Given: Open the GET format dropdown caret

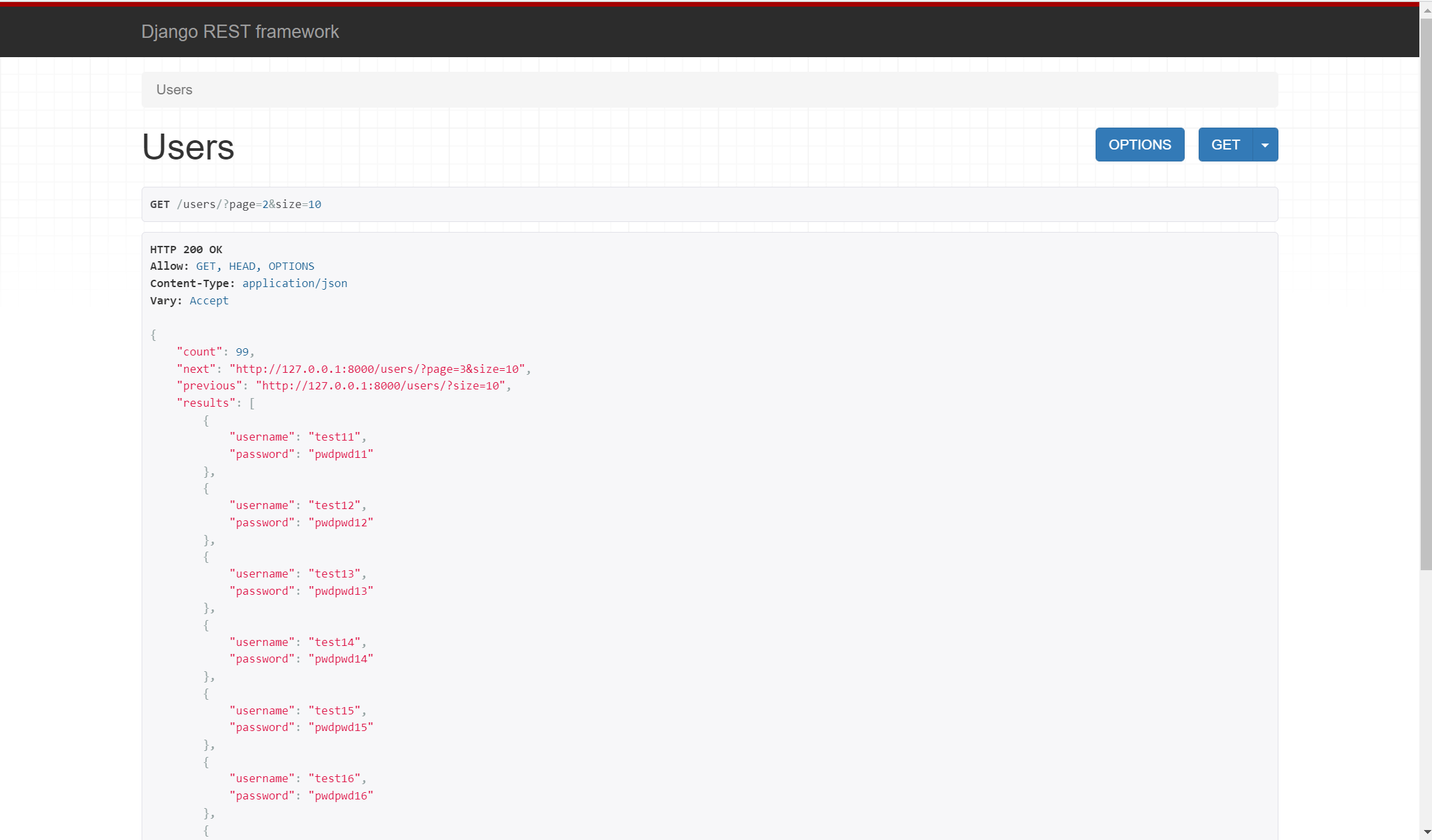Looking at the screenshot, I should 1264,145.
